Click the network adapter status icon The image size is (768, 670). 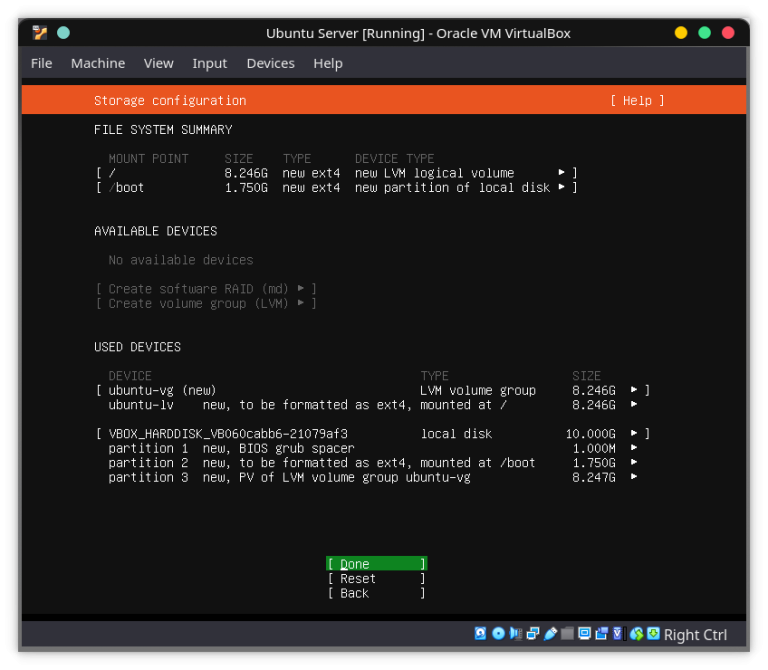tap(533, 634)
